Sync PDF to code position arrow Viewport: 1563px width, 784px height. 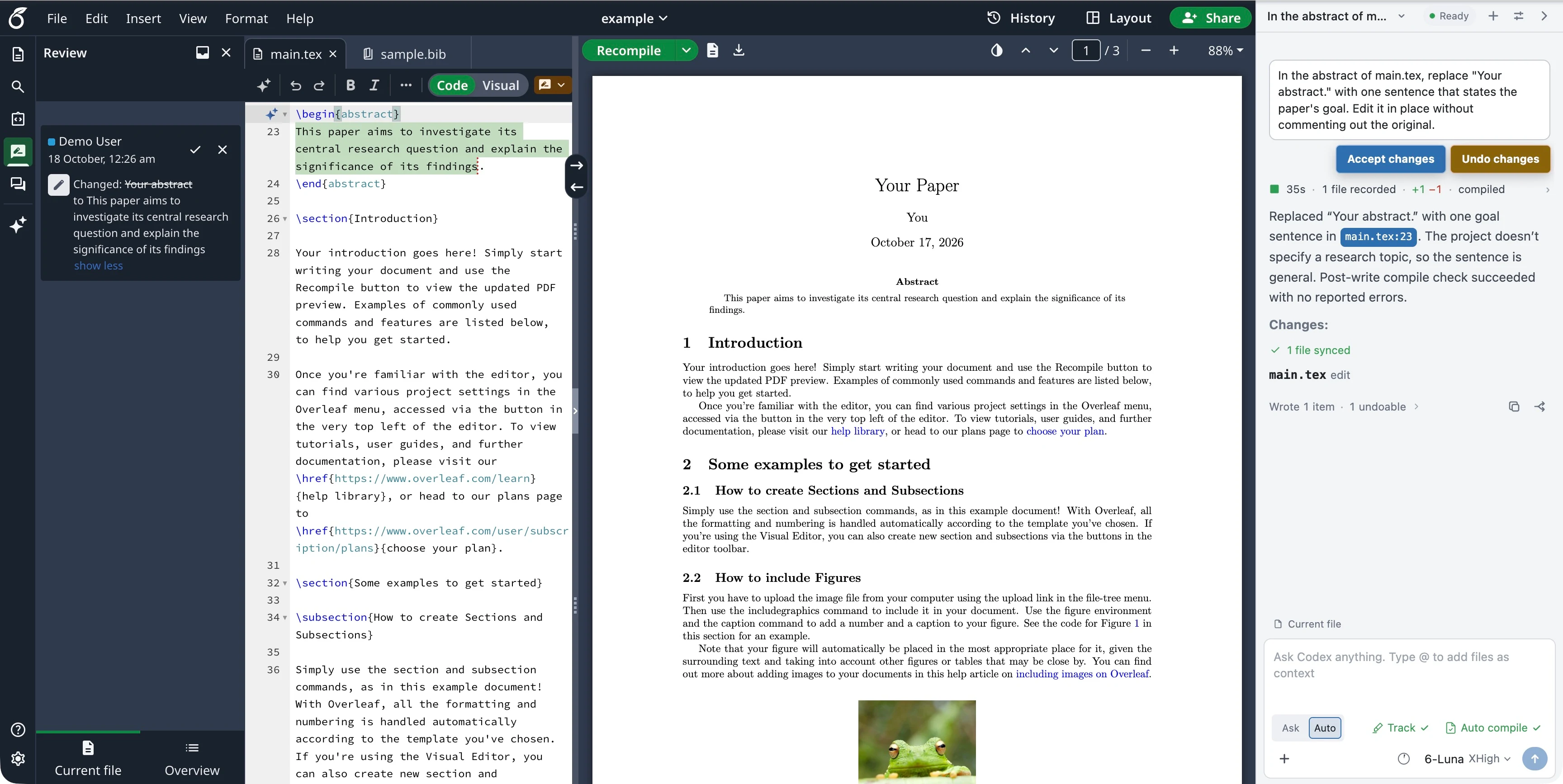[x=577, y=188]
